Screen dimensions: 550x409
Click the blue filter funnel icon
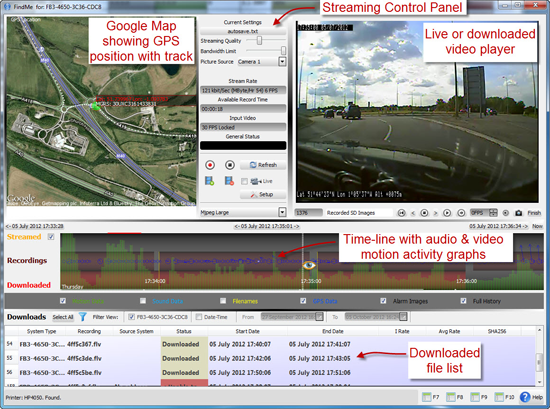tap(82, 317)
